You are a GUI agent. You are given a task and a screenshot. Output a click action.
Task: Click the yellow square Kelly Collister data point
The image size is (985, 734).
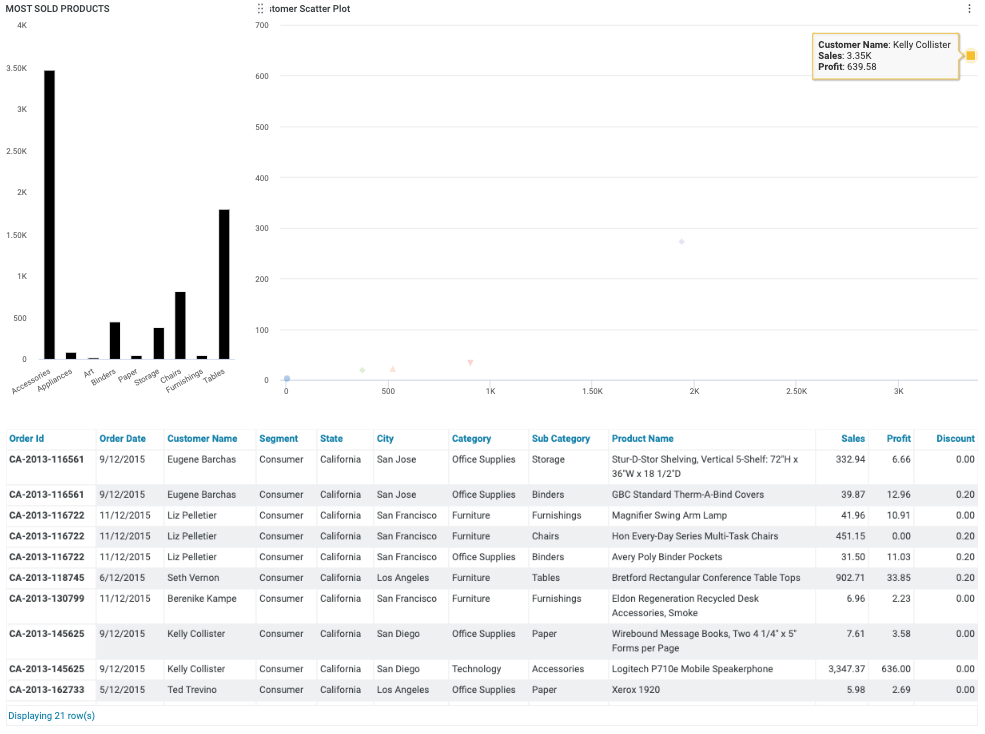click(970, 56)
